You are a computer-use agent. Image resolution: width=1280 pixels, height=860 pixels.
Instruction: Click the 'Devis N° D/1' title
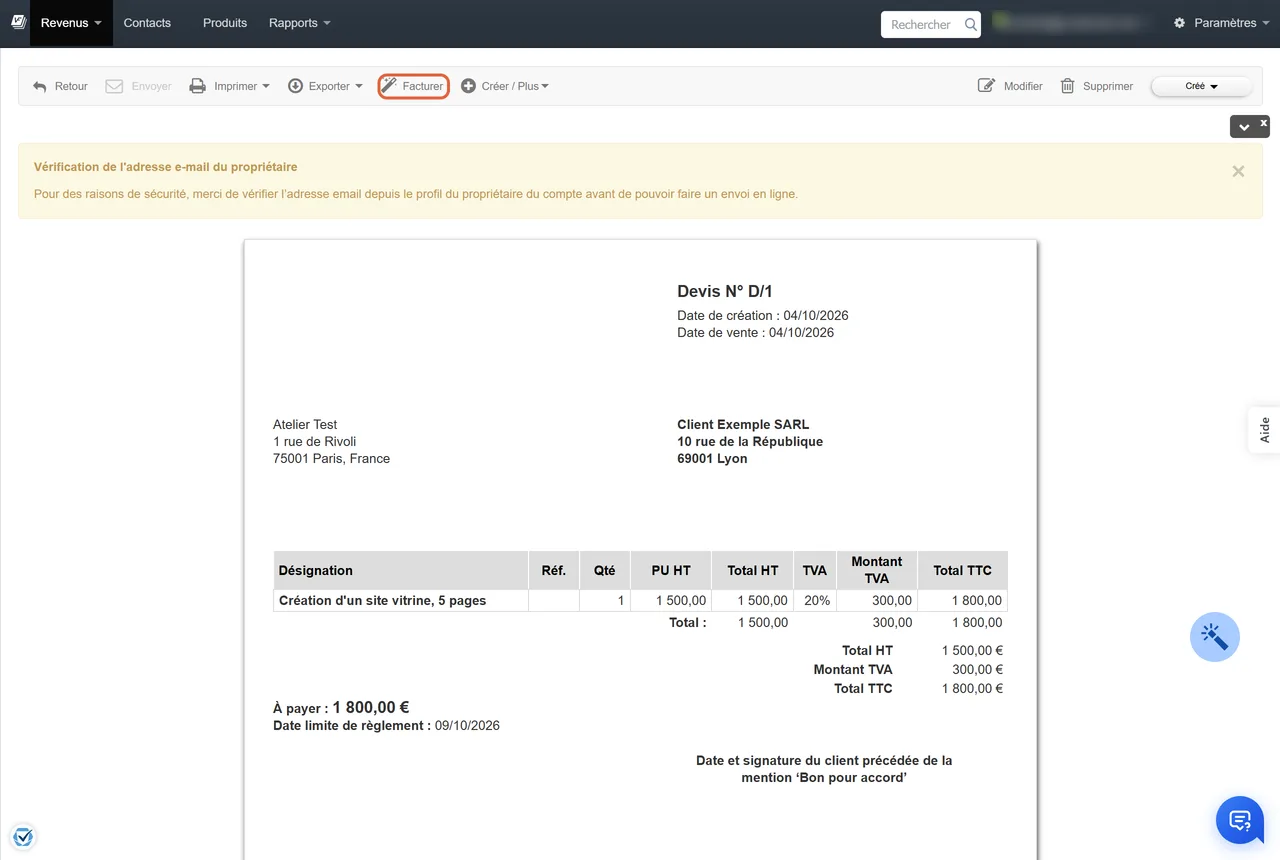(725, 291)
